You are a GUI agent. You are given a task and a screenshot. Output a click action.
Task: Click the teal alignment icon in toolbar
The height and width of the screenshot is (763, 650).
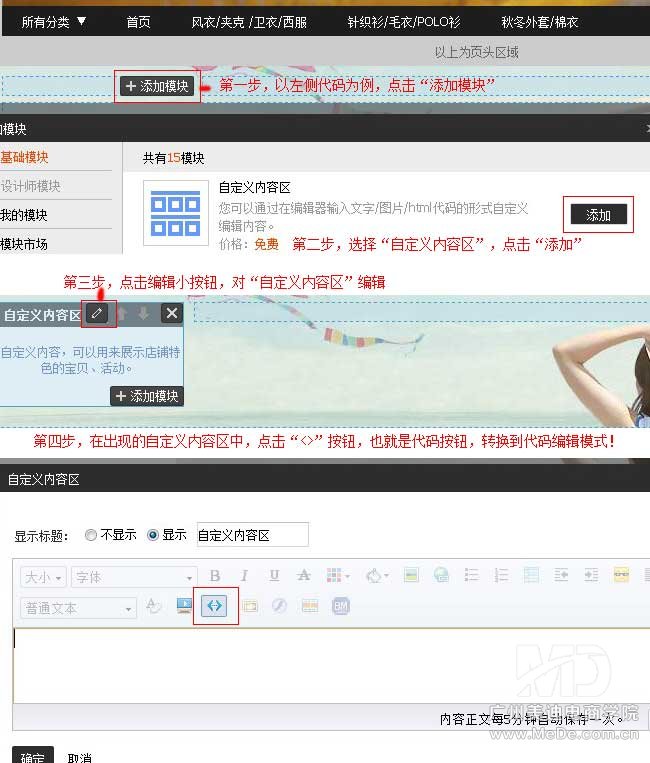click(x=531, y=576)
